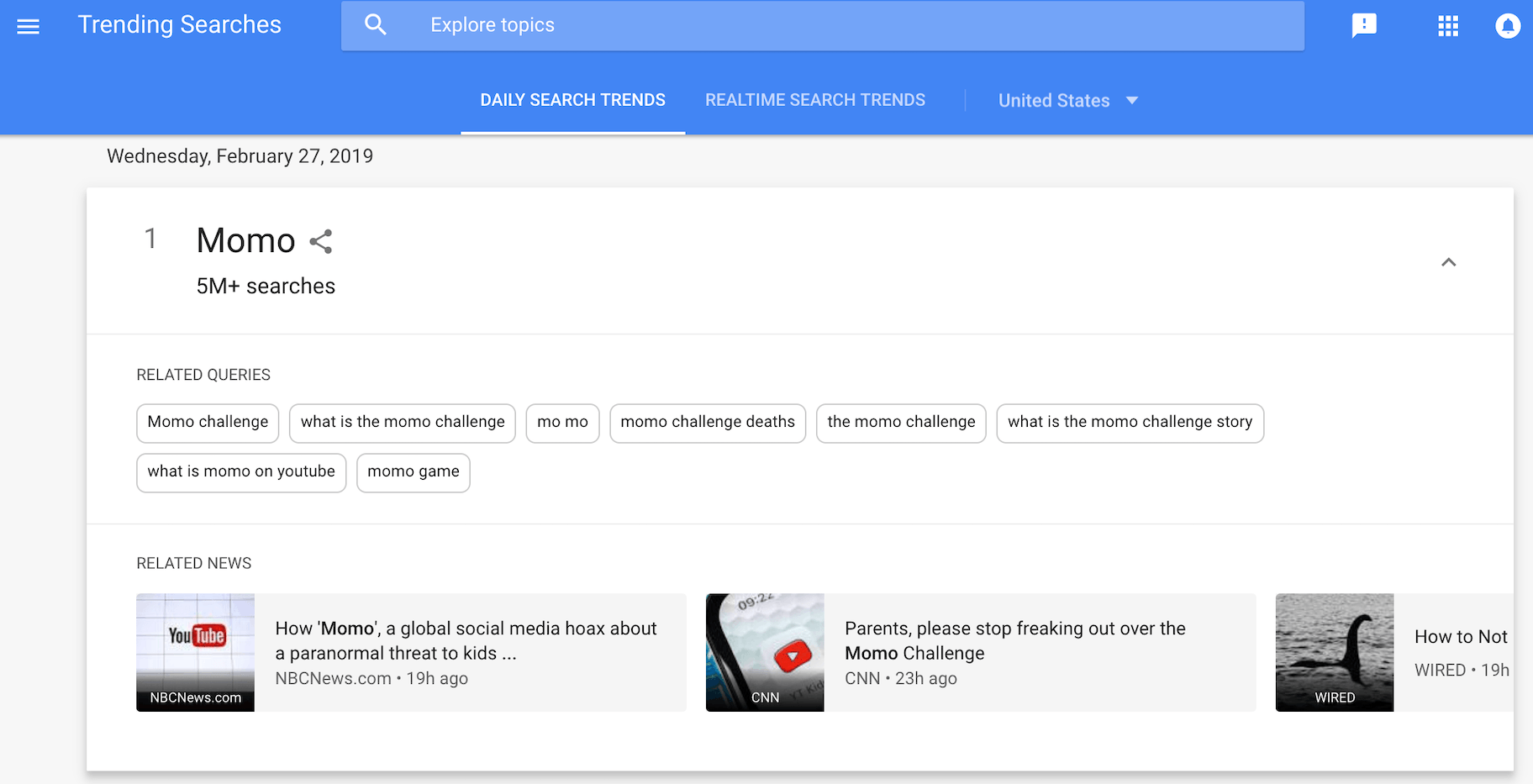Open the hamburger main menu
Screen dimensions: 1533x784
click(29, 26)
